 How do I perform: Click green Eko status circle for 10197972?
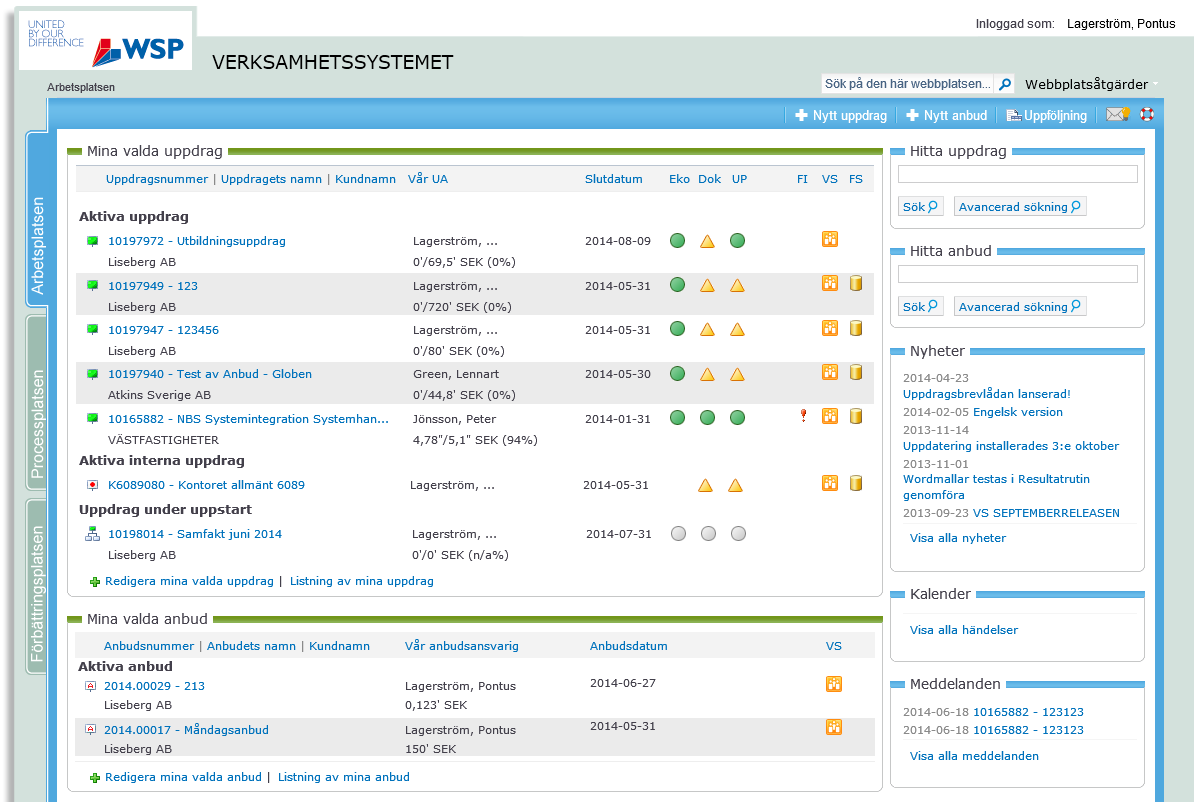(678, 241)
